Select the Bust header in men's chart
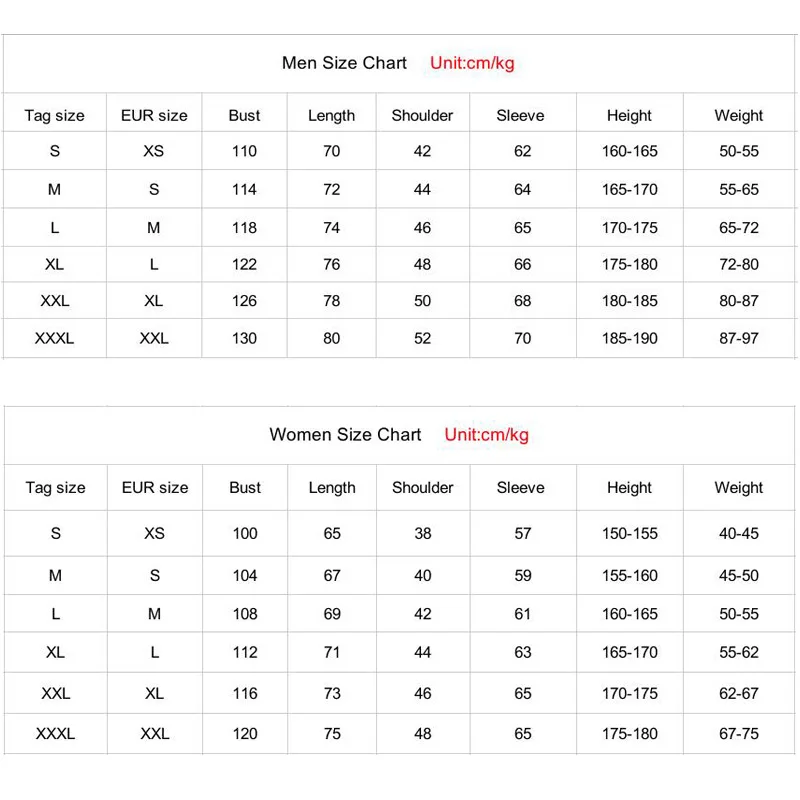800x800 pixels. [244, 115]
